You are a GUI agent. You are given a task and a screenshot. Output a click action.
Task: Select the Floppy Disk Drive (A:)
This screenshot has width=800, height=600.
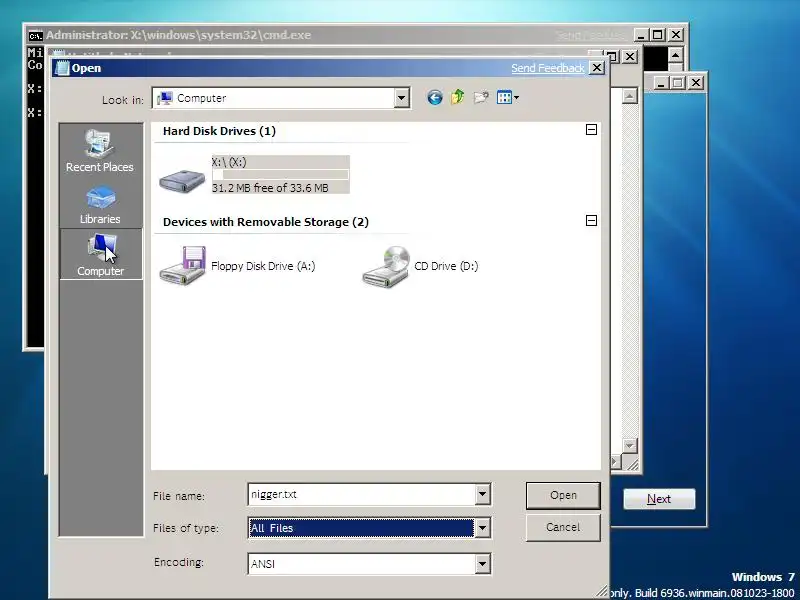tap(237, 266)
